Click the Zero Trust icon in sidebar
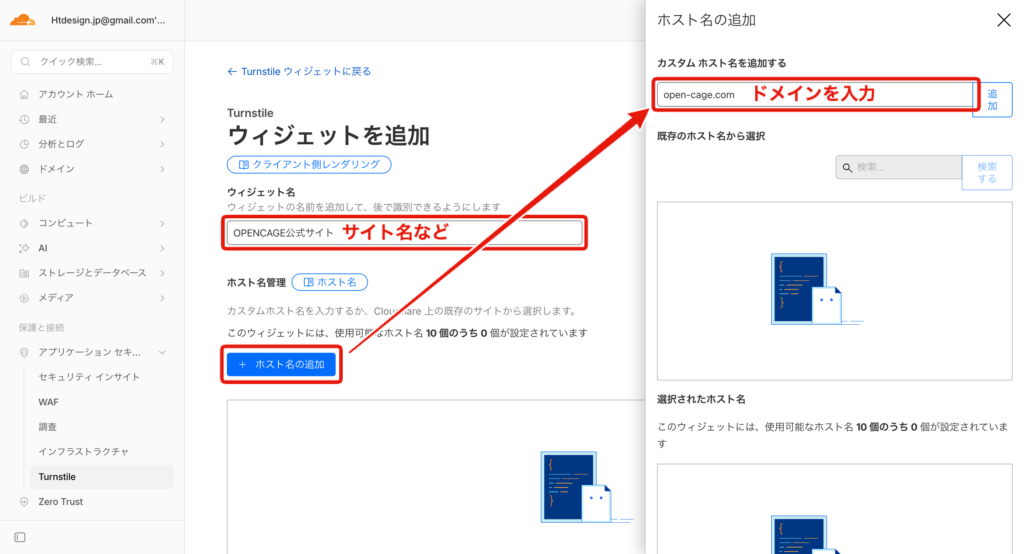Image resolution: width=1024 pixels, height=554 pixels. pyautogui.click(x=24, y=502)
